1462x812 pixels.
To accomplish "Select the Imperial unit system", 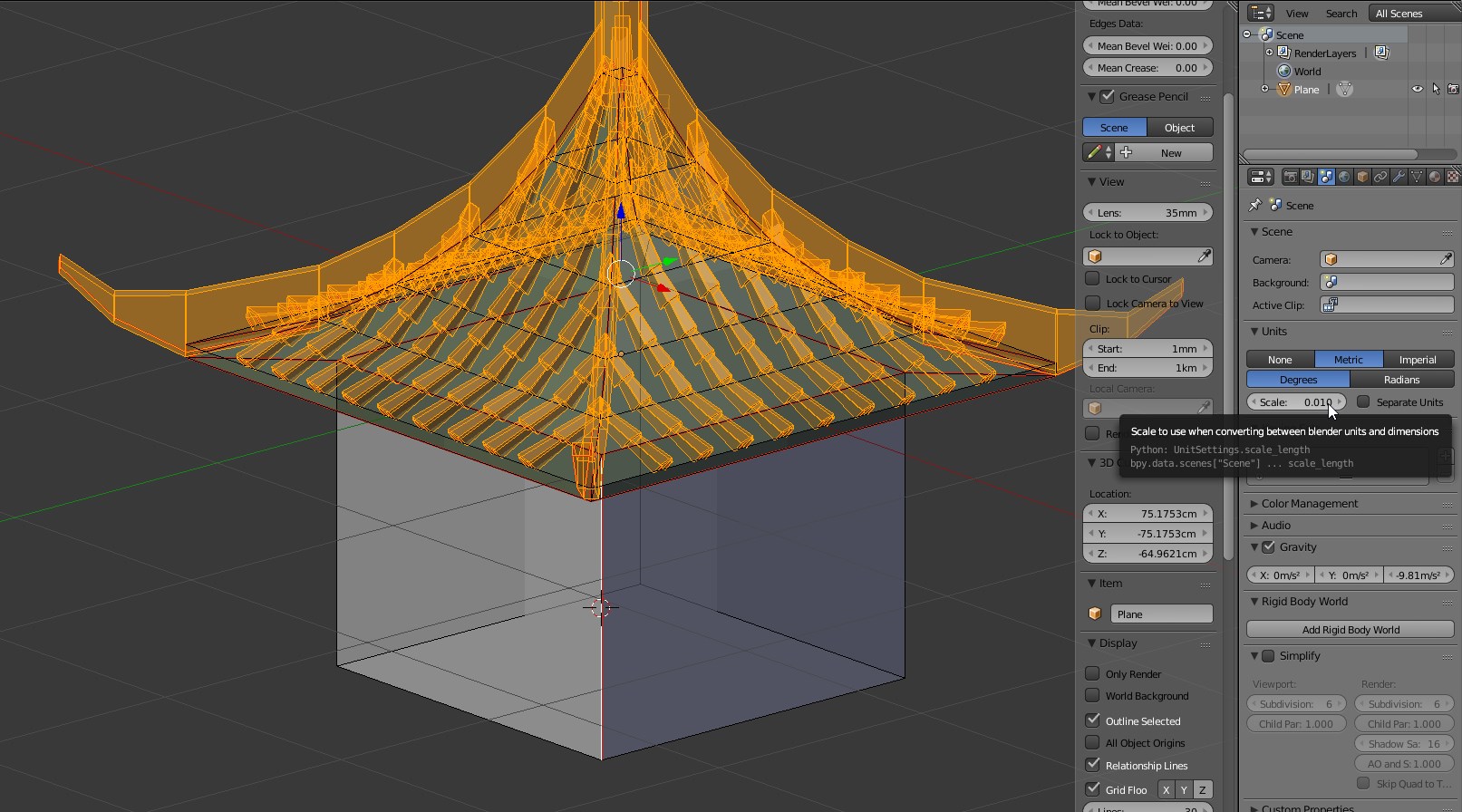I will pyautogui.click(x=1418, y=360).
